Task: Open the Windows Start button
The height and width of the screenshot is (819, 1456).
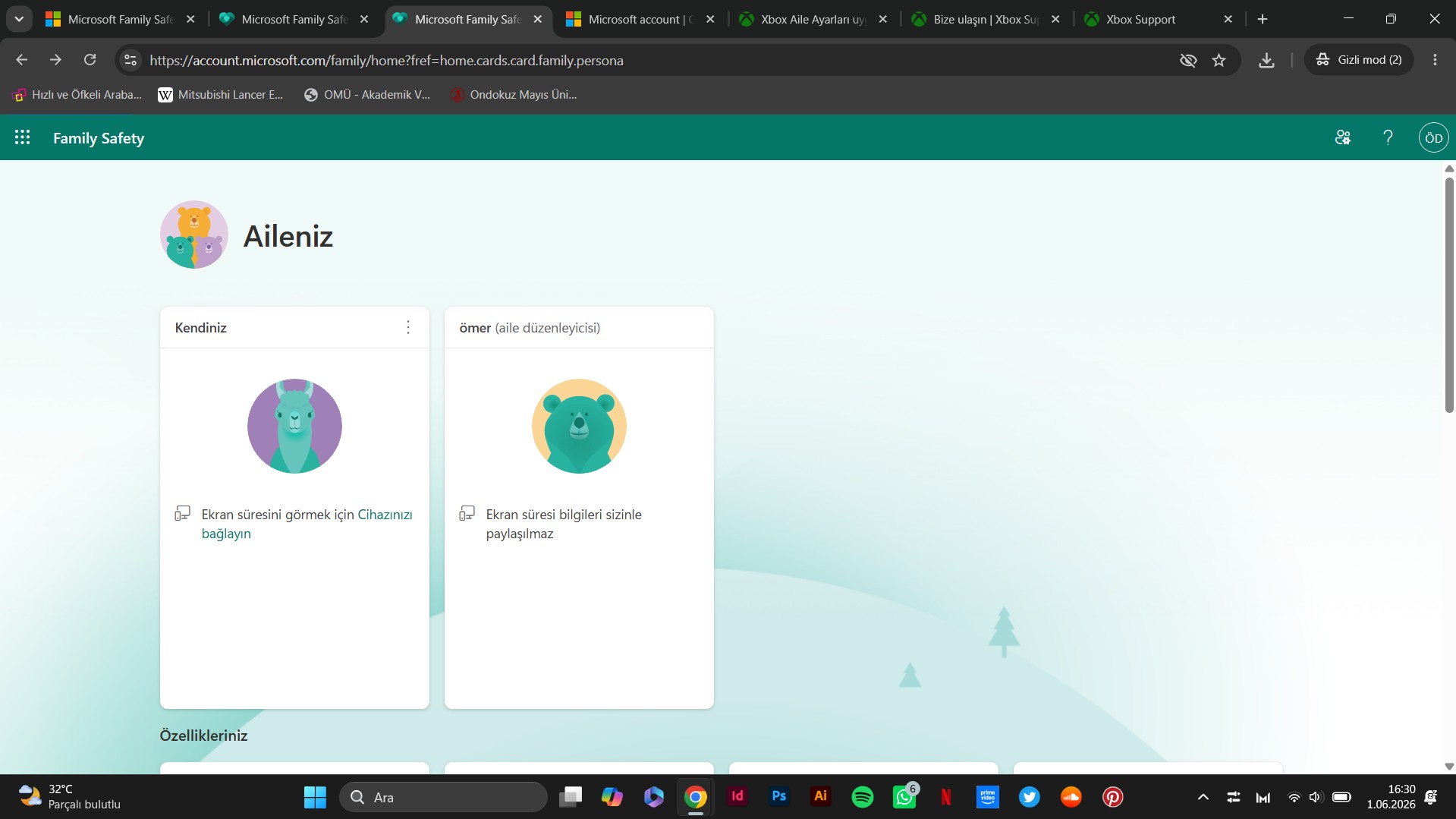Action: (x=315, y=797)
